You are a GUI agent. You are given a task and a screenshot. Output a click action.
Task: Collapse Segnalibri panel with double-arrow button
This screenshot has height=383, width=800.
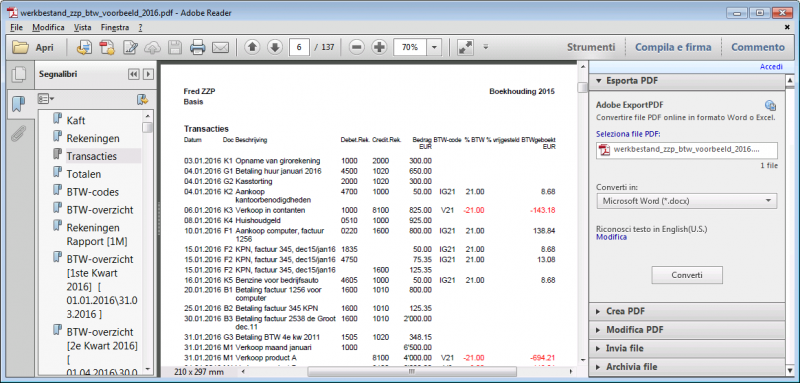coord(134,74)
